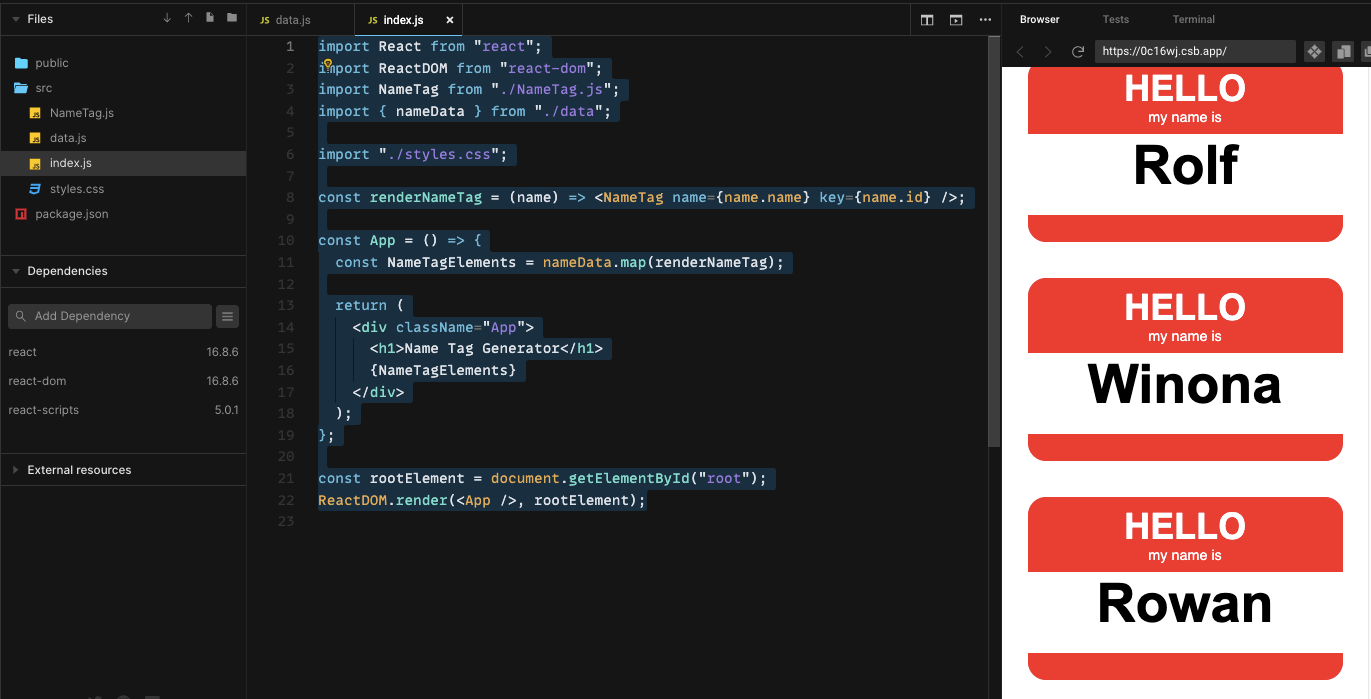The image size is (1371, 699).
Task: Click the CSS file icon beside styles.css
Action: 35,188
